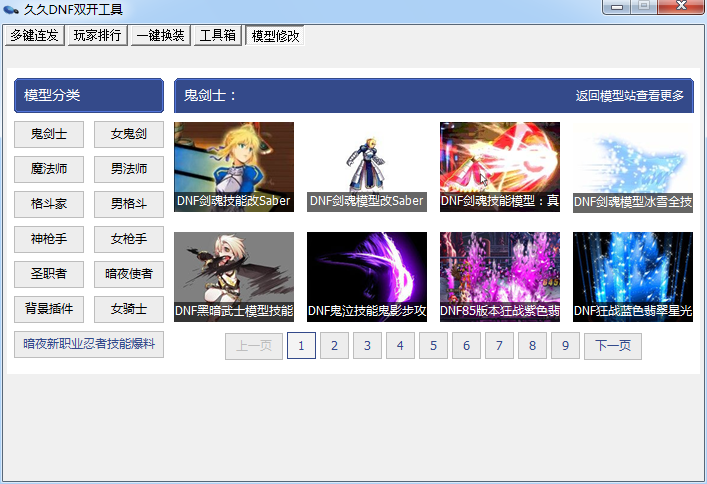Go to page 2

(334, 346)
